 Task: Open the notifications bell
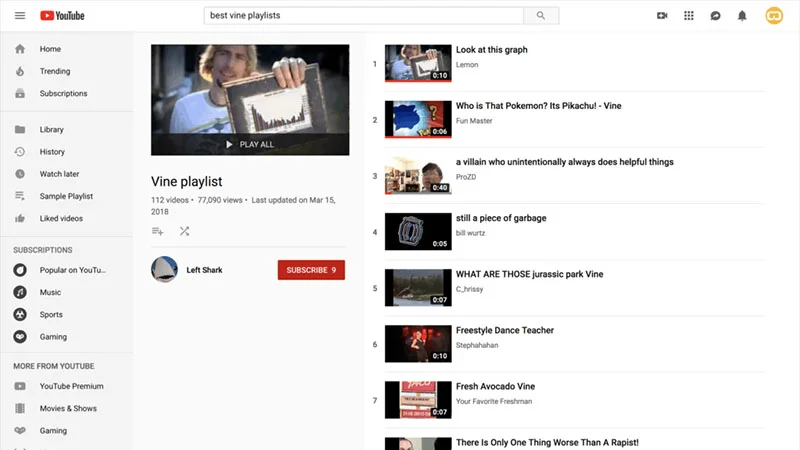tap(742, 15)
